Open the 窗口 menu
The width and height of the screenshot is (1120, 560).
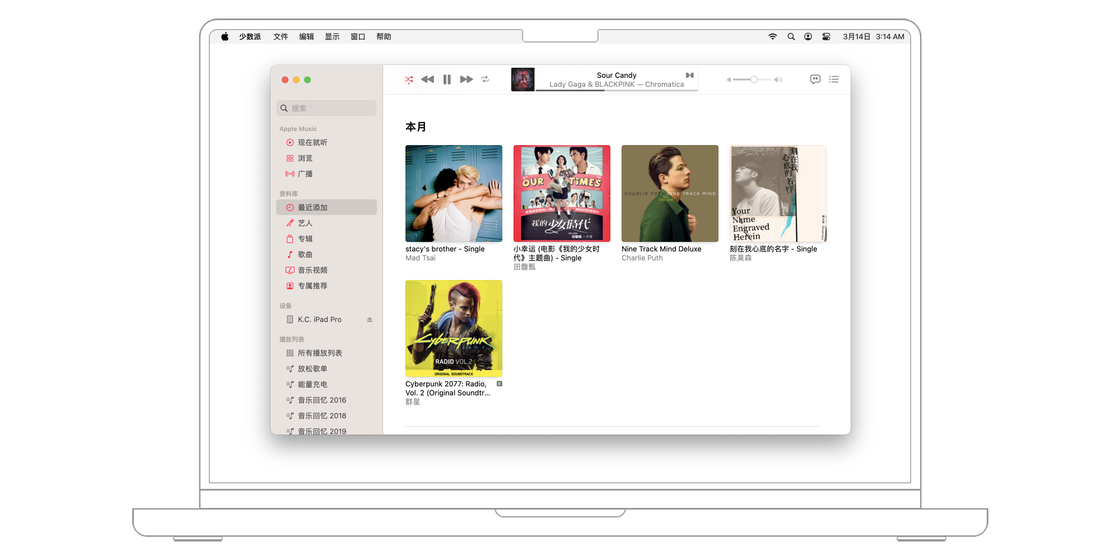[x=358, y=36]
